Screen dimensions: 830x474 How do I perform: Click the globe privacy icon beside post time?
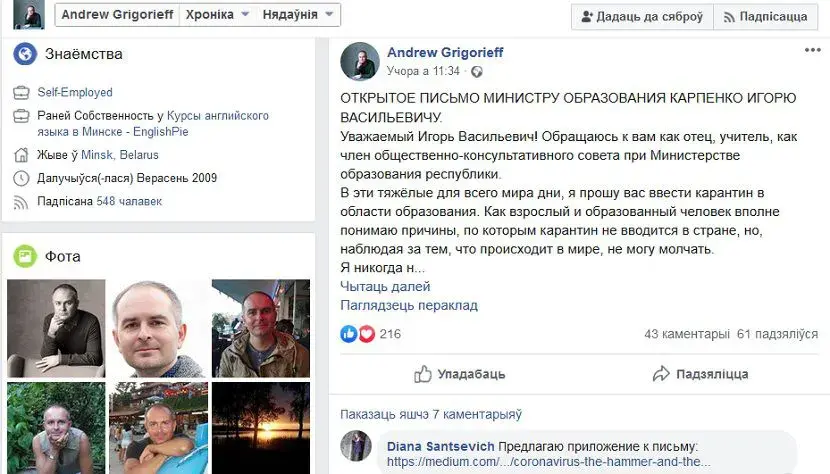476,71
